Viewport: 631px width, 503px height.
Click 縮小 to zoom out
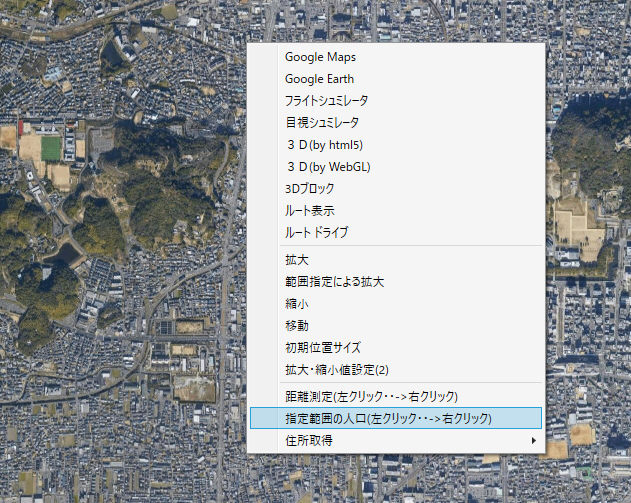click(297, 304)
